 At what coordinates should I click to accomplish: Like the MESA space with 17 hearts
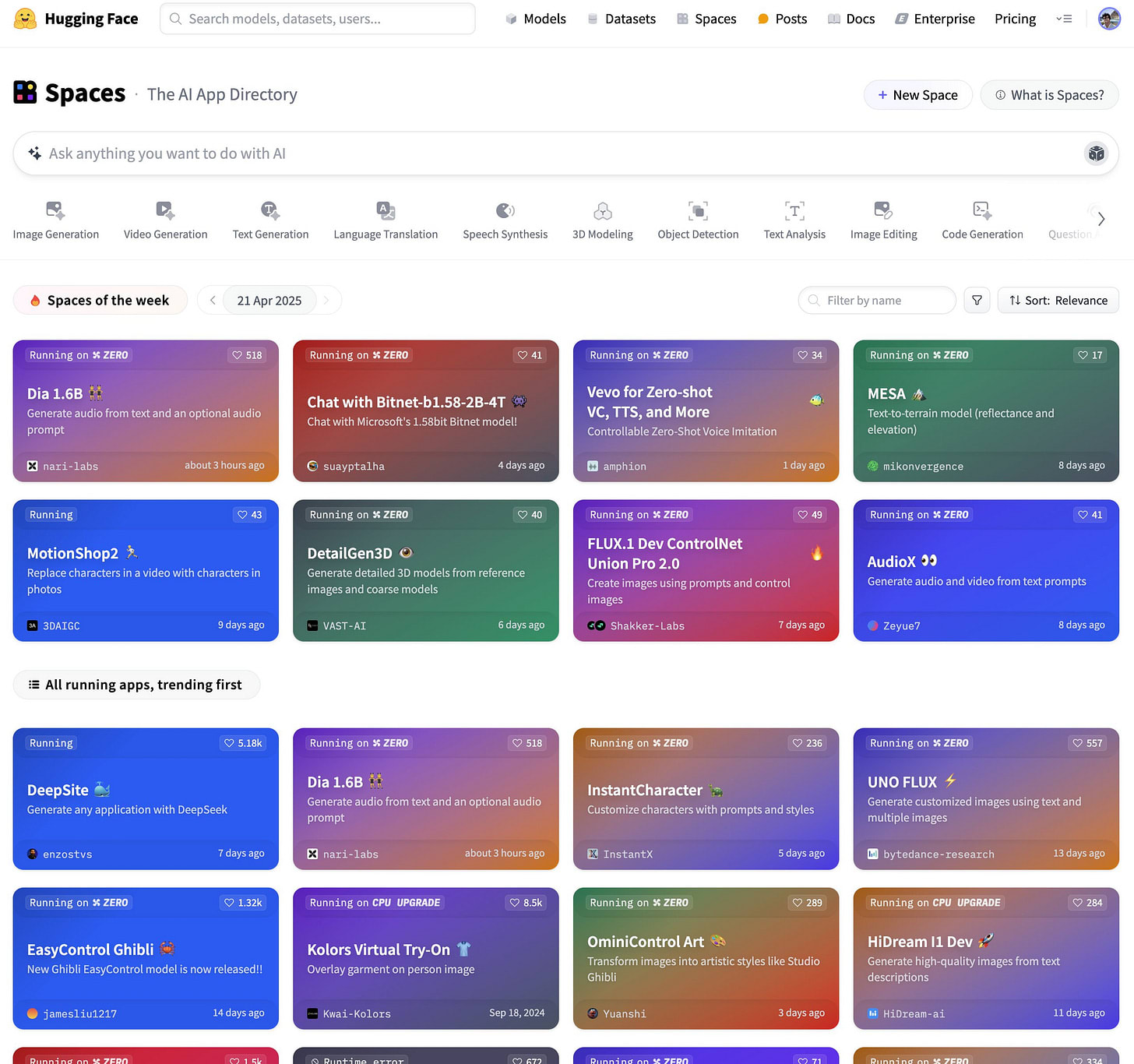click(1090, 355)
